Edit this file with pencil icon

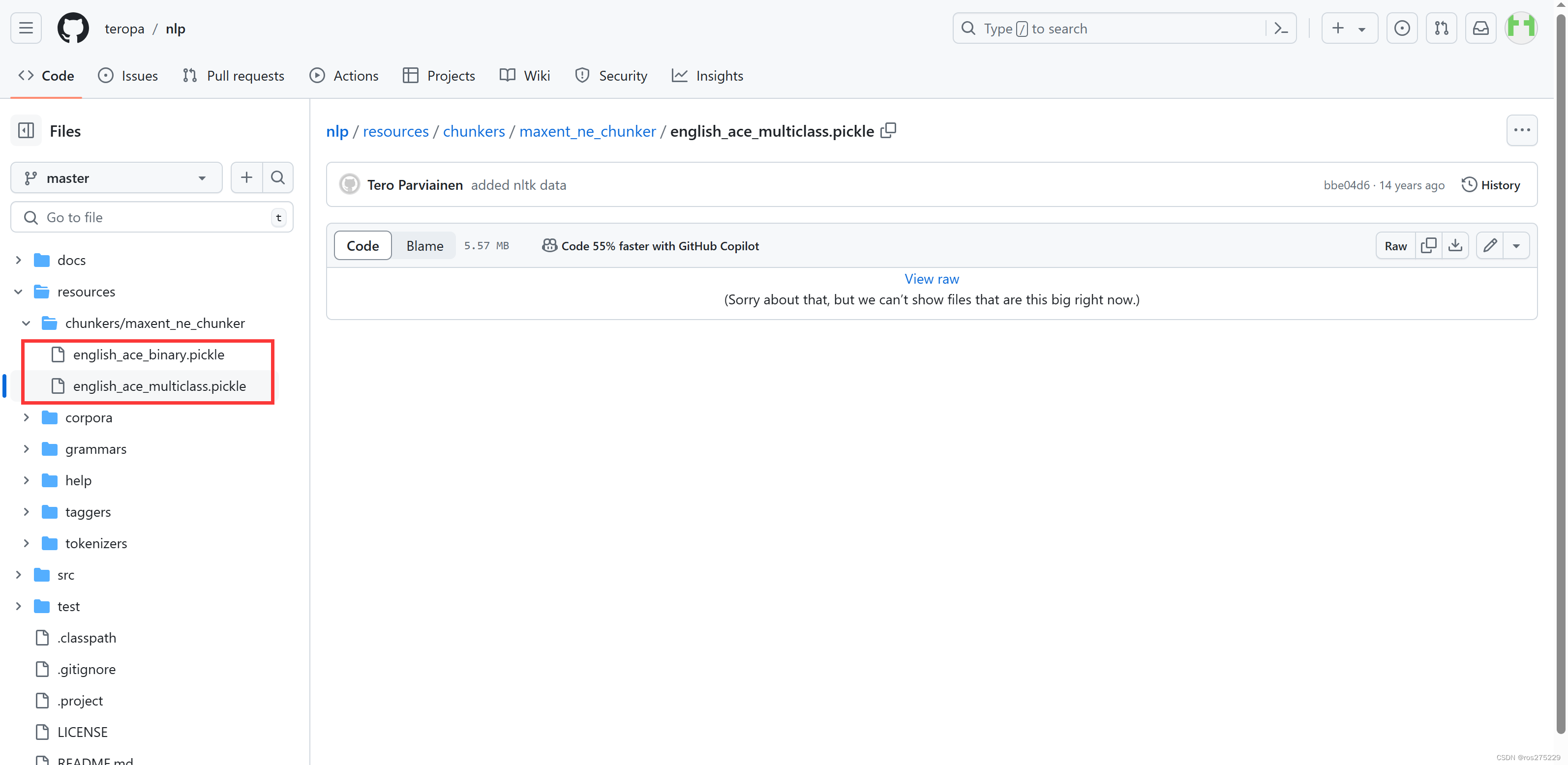coord(1489,245)
